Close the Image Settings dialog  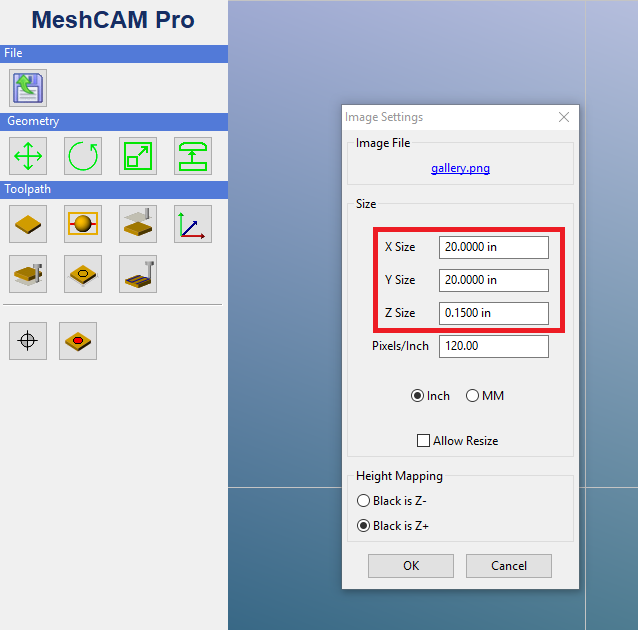coord(564,117)
